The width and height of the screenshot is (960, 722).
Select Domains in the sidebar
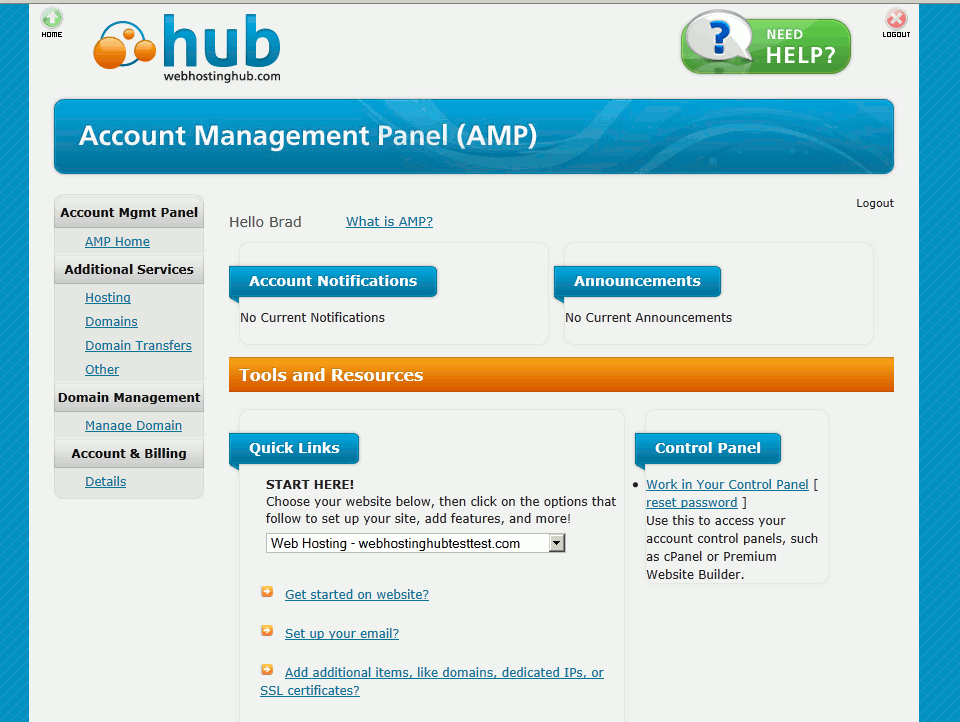click(111, 322)
